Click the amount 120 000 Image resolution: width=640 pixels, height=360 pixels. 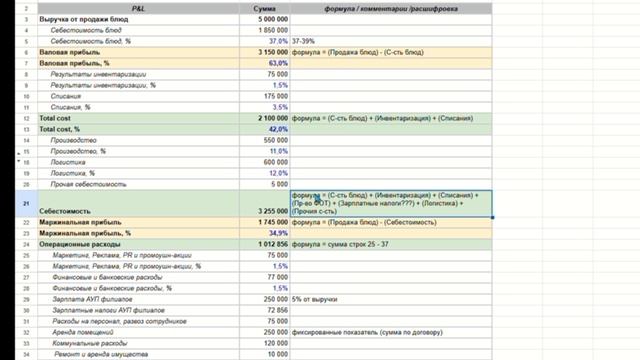click(264, 344)
